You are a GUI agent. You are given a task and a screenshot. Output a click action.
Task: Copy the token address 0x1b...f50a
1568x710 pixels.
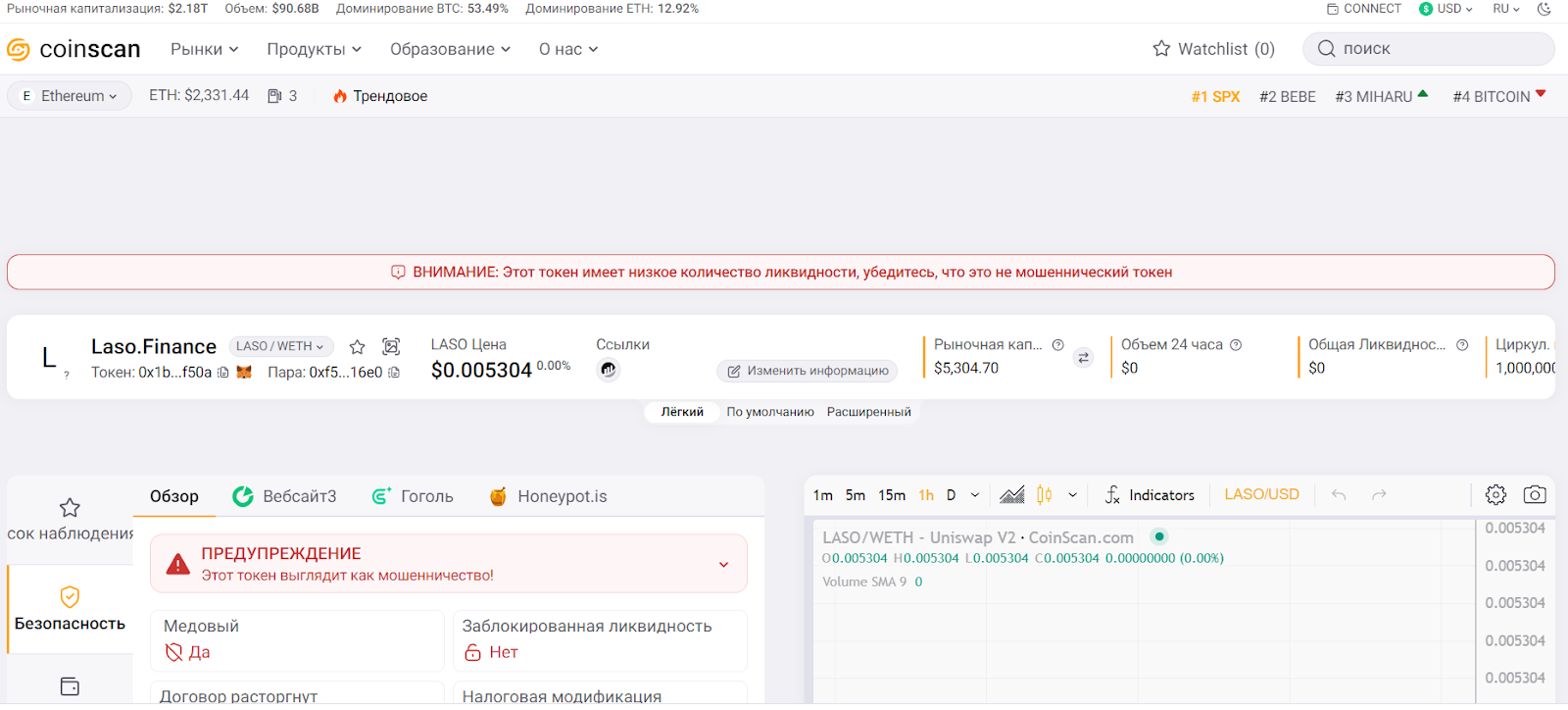pyautogui.click(x=223, y=373)
